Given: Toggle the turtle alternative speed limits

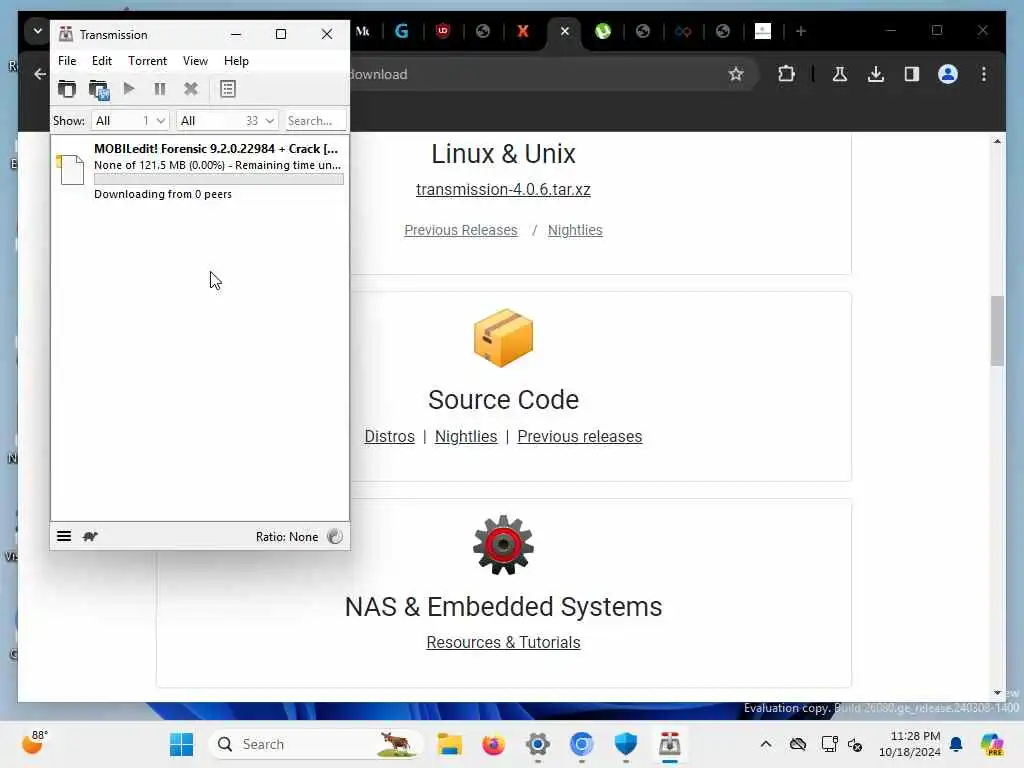Looking at the screenshot, I should (90, 536).
